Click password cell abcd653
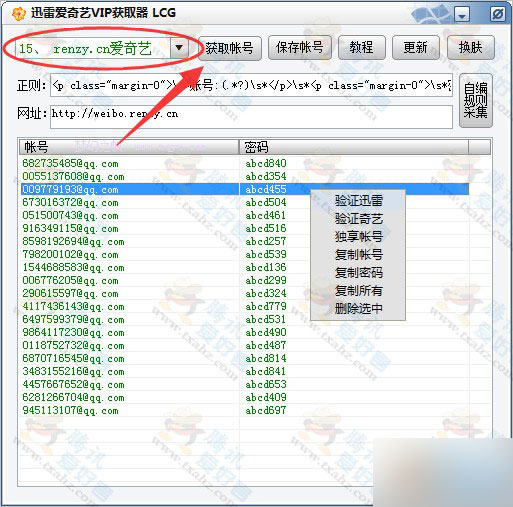The width and height of the screenshot is (513, 507). coord(266,384)
